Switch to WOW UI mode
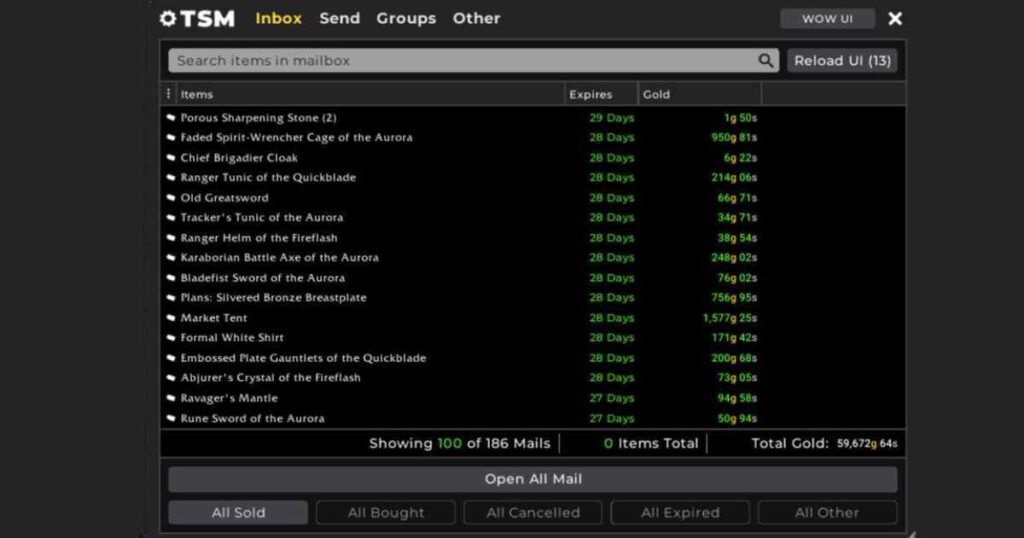 click(827, 19)
